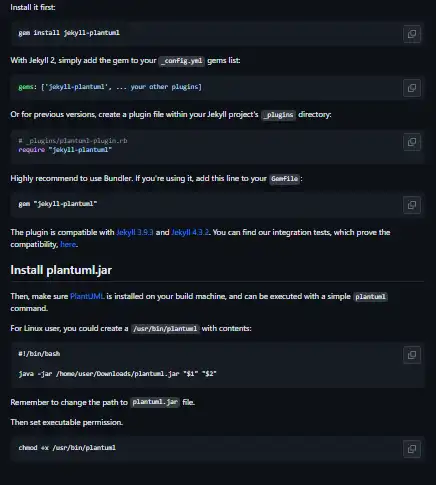Copy the chmod +x command
Viewport: 436px width, 485px height.
pyautogui.click(x=412, y=449)
